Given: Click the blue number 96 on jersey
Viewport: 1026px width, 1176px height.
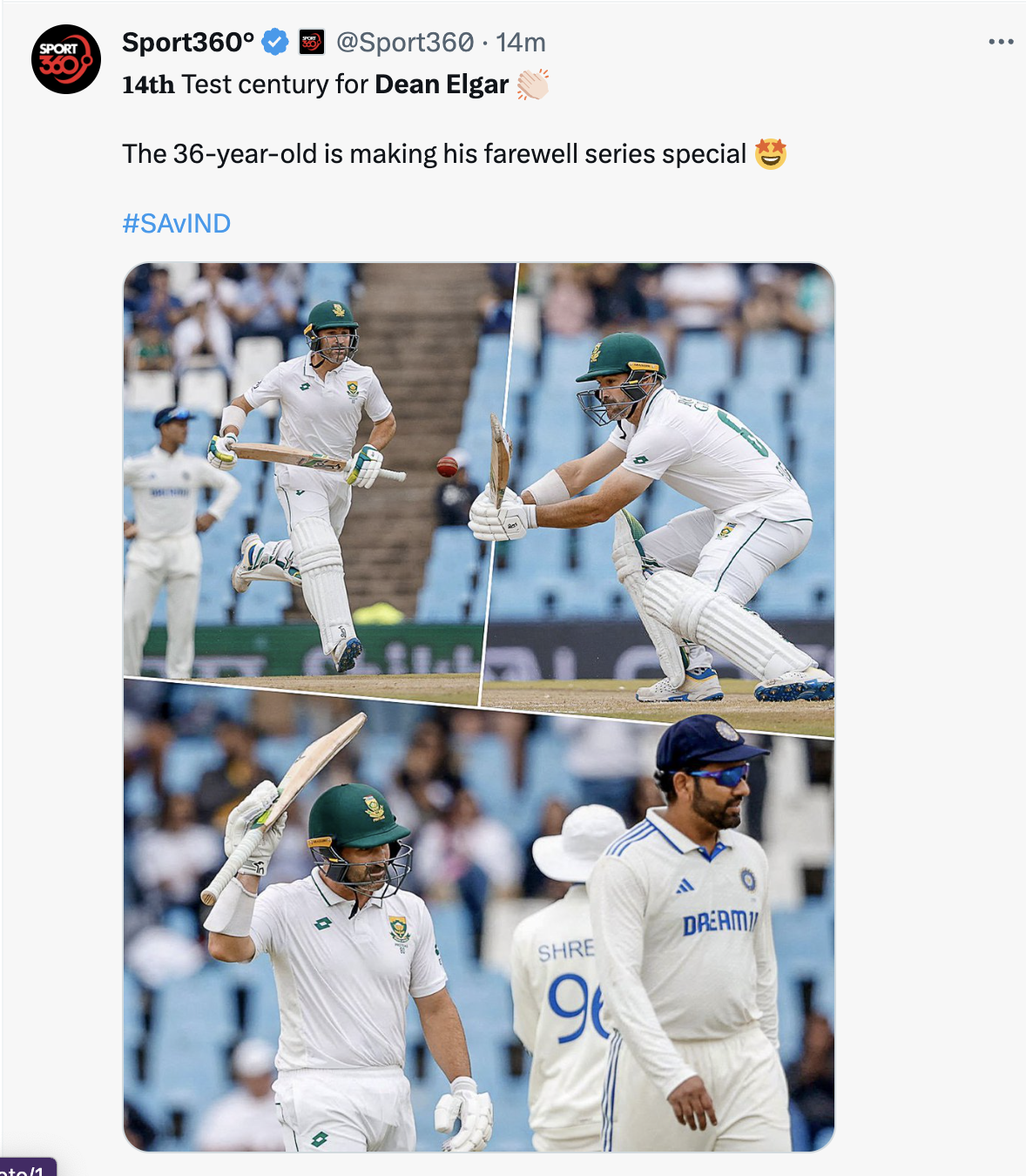Looking at the screenshot, I should 577,1006.
